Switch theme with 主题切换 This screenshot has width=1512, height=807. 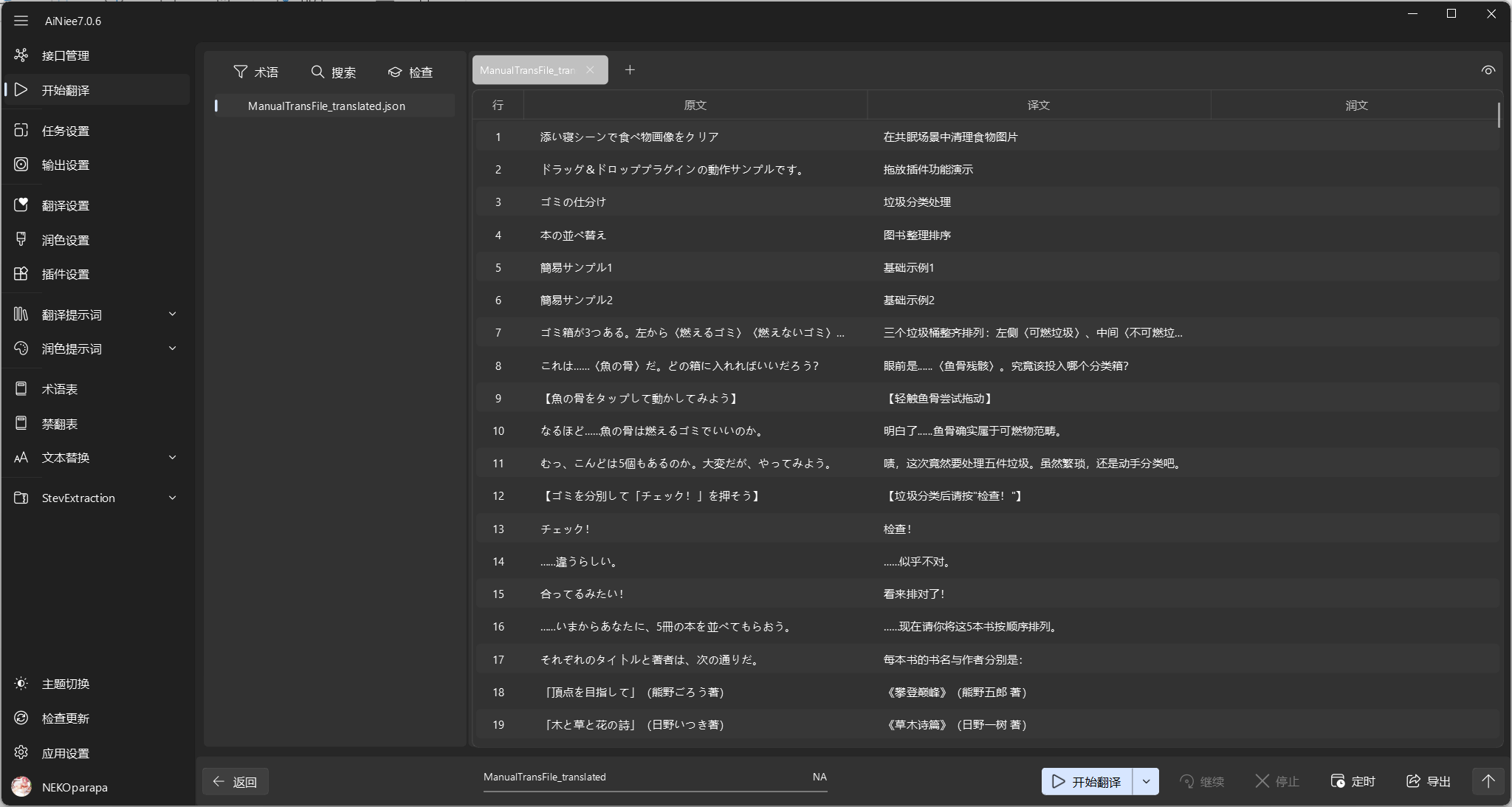(65, 684)
